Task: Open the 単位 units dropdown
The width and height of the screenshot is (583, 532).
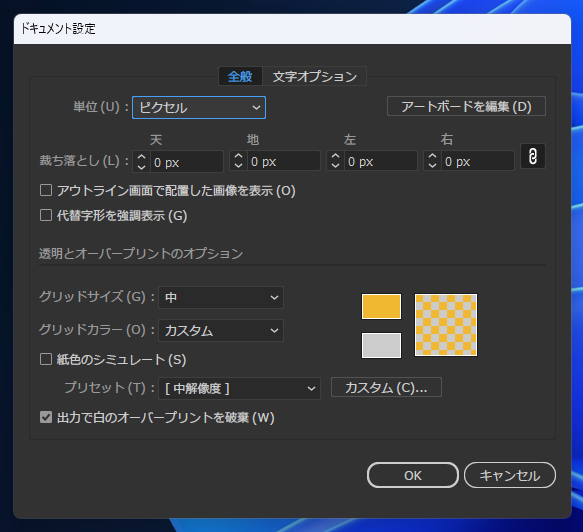Action: [199, 108]
